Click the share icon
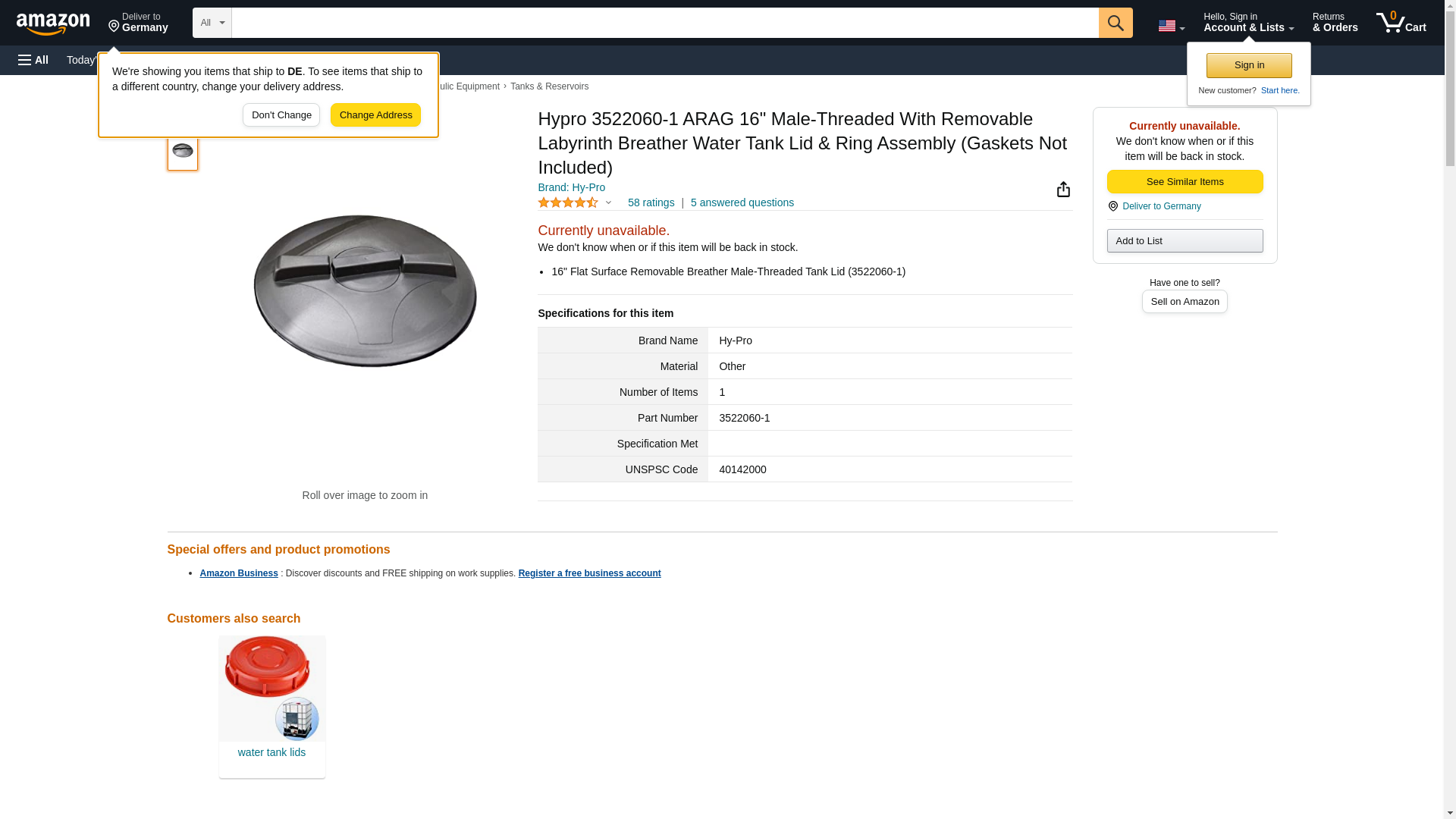 (x=1063, y=189)
